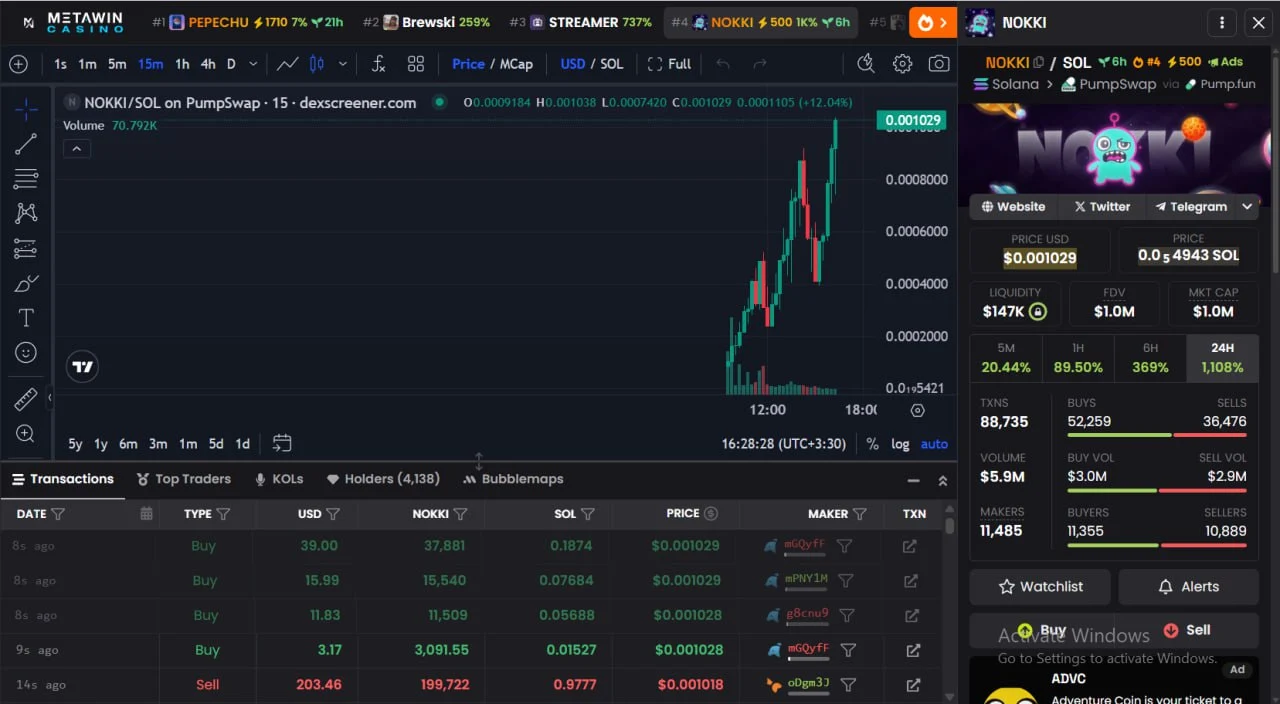Image resolution: width=1280 pixels, height=704 pixels.
Task: Filter the USD column
Action: pyautogui.click(x=333, y=514)
